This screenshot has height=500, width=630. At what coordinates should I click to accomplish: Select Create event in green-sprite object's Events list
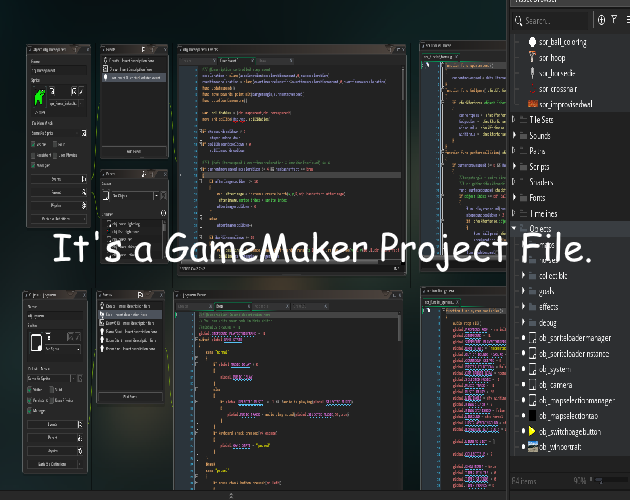(132, 60)
